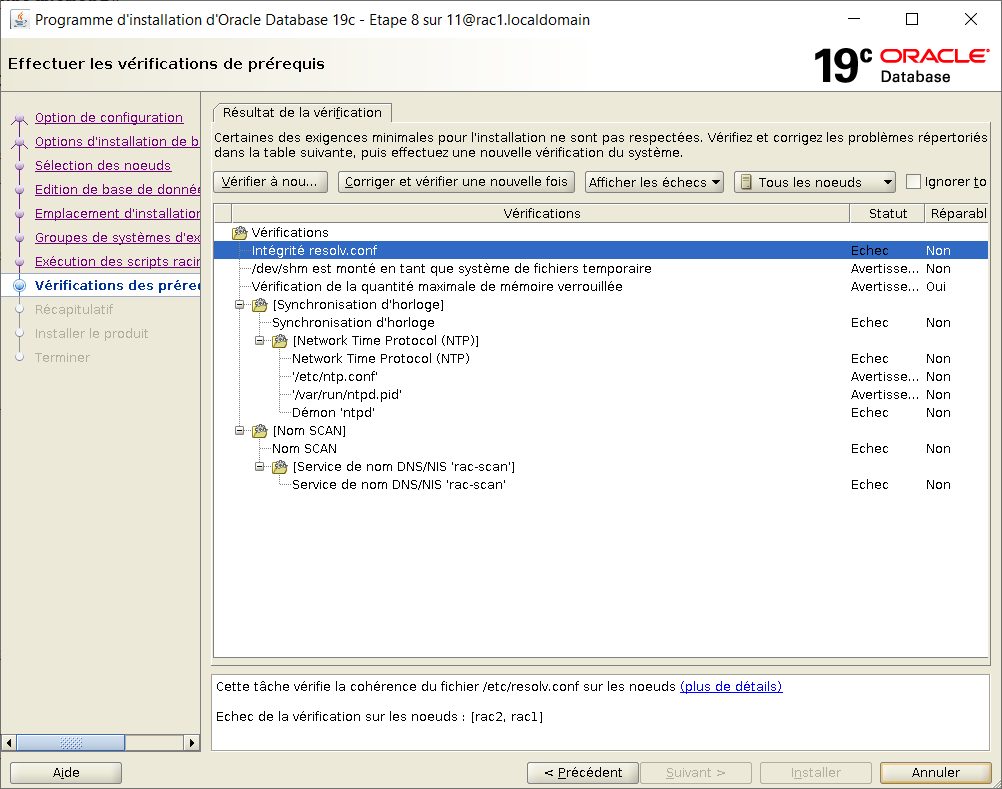Select the Résultat de la vérification tab
Image resolution: width=1002 pixels, height=789 pixels.
coord(302,112)
